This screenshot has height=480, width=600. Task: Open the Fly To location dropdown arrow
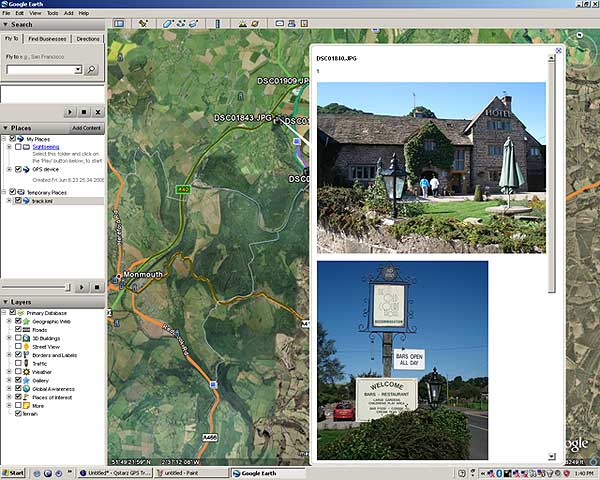click(78, 70)
